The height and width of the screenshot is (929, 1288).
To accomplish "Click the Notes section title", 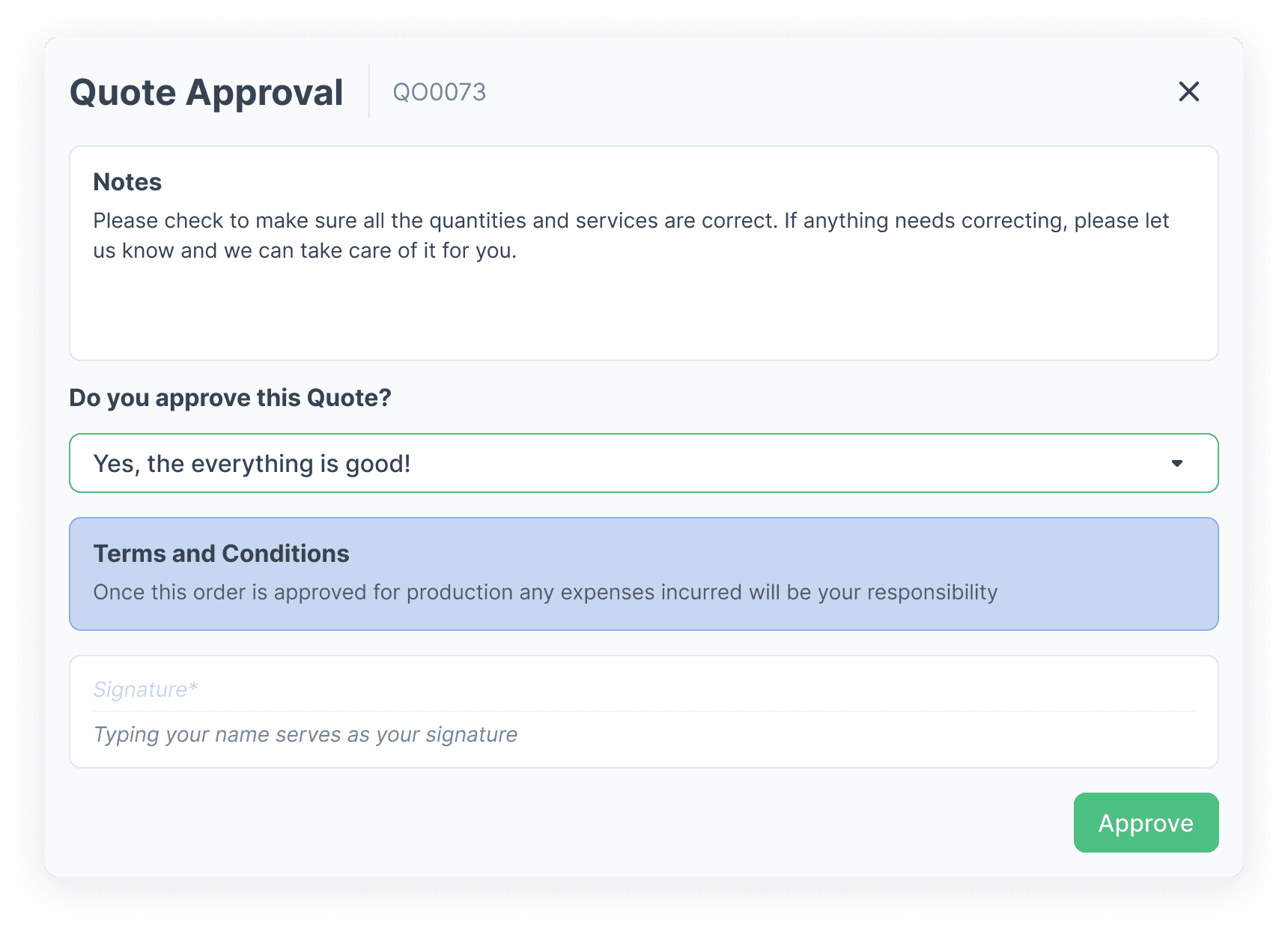I will tap(127, 181).
